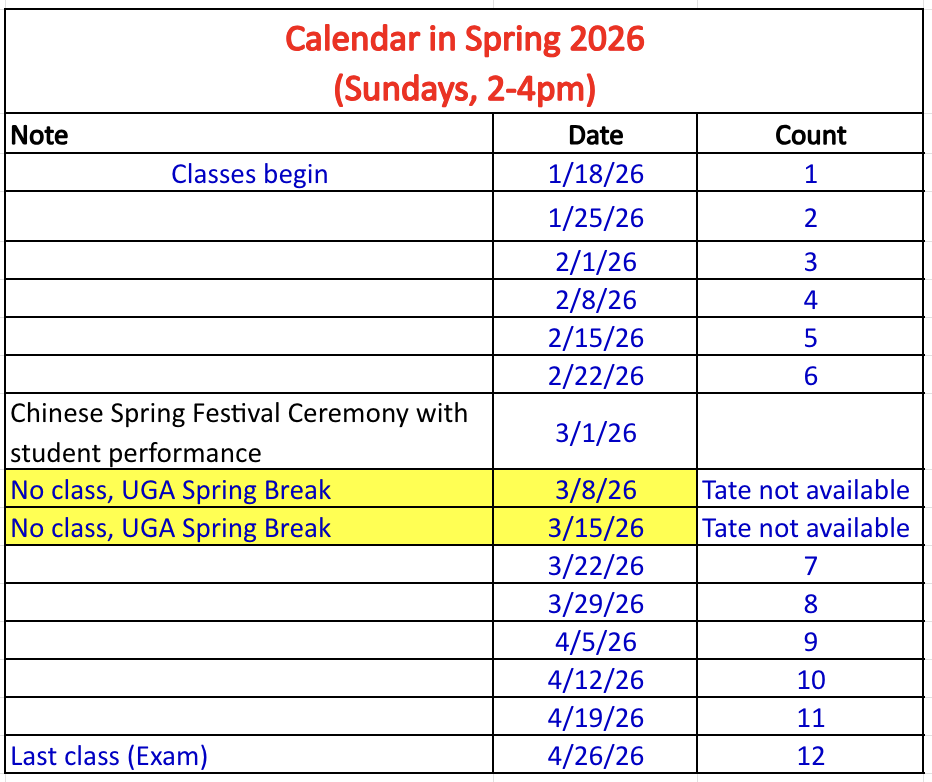Click the Classes begin cell
932x782 pixels.
pyautogui.click(x=250, y=174)
